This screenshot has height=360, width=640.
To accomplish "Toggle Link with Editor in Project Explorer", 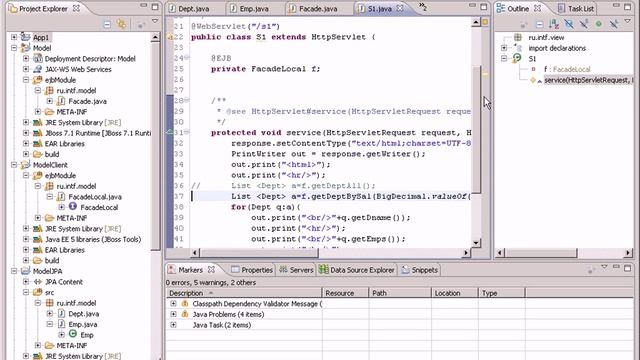I will coord(122,24).
